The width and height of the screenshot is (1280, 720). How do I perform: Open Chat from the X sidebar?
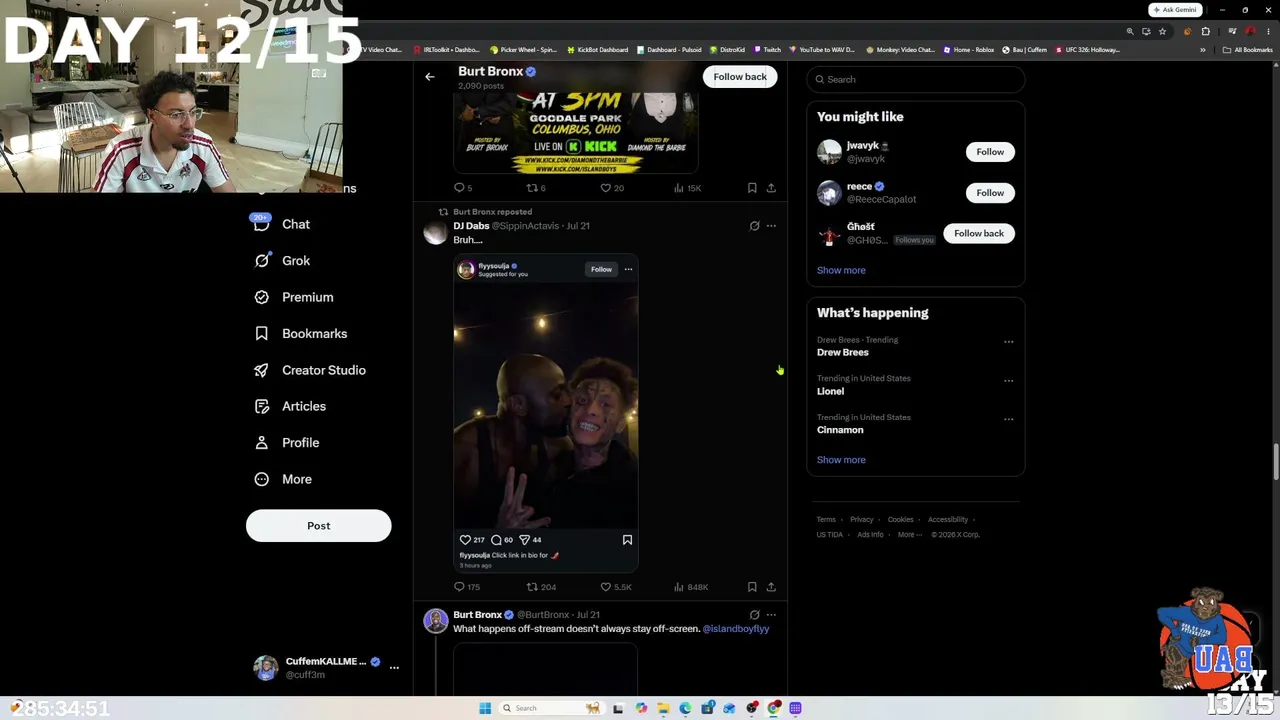[x=282, y=224]
